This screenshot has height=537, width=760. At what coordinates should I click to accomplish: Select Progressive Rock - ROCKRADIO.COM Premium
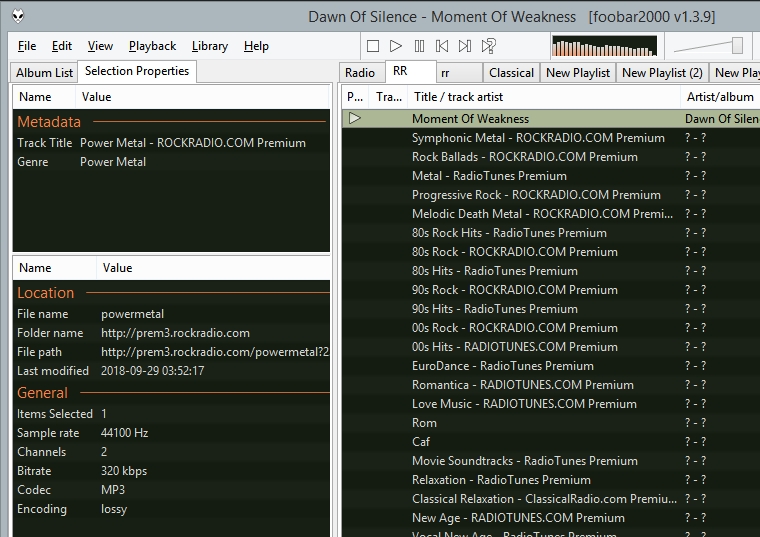tap(551, 194)
